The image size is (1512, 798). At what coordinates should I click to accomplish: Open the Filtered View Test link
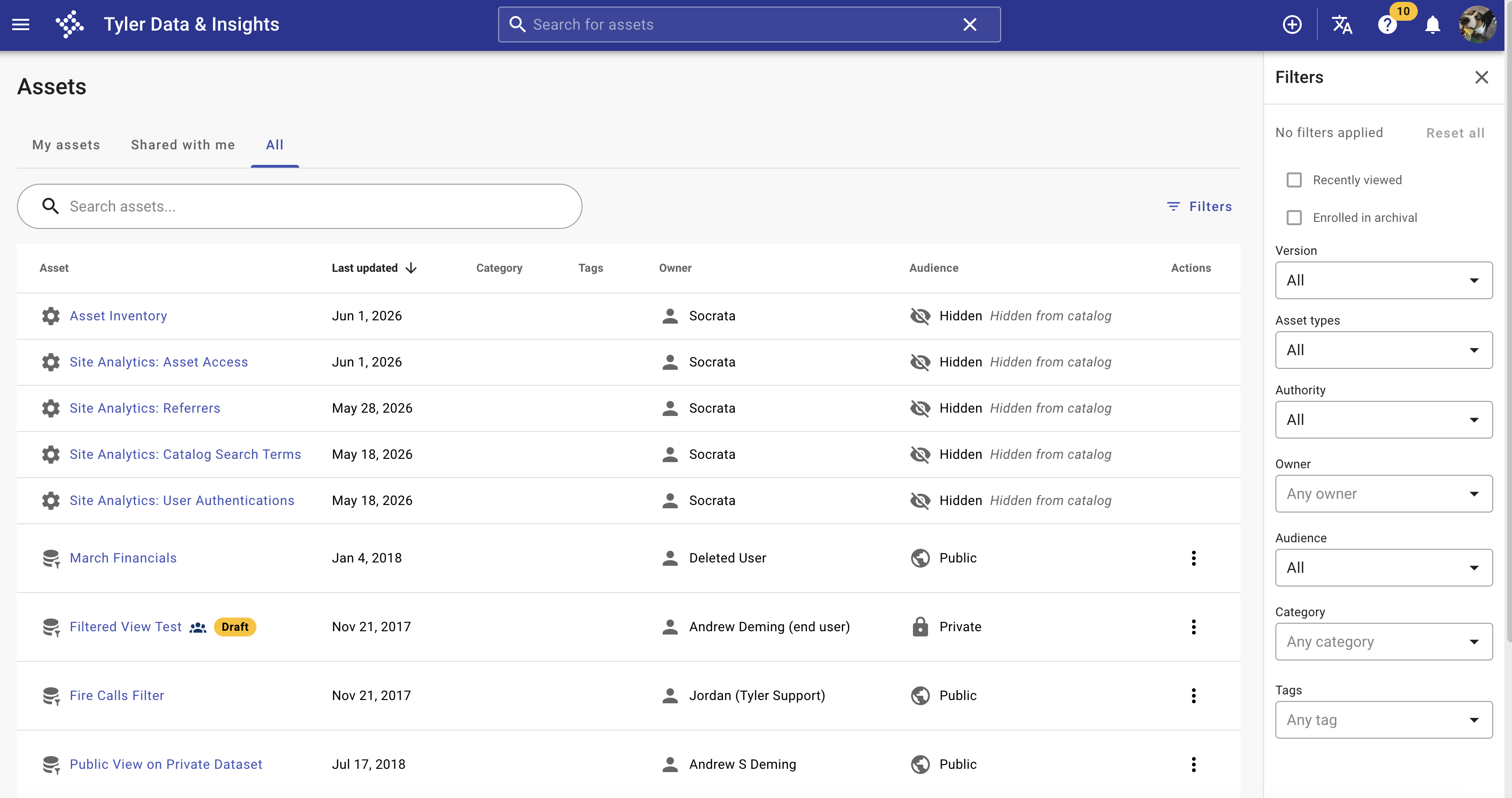[126, 627]
